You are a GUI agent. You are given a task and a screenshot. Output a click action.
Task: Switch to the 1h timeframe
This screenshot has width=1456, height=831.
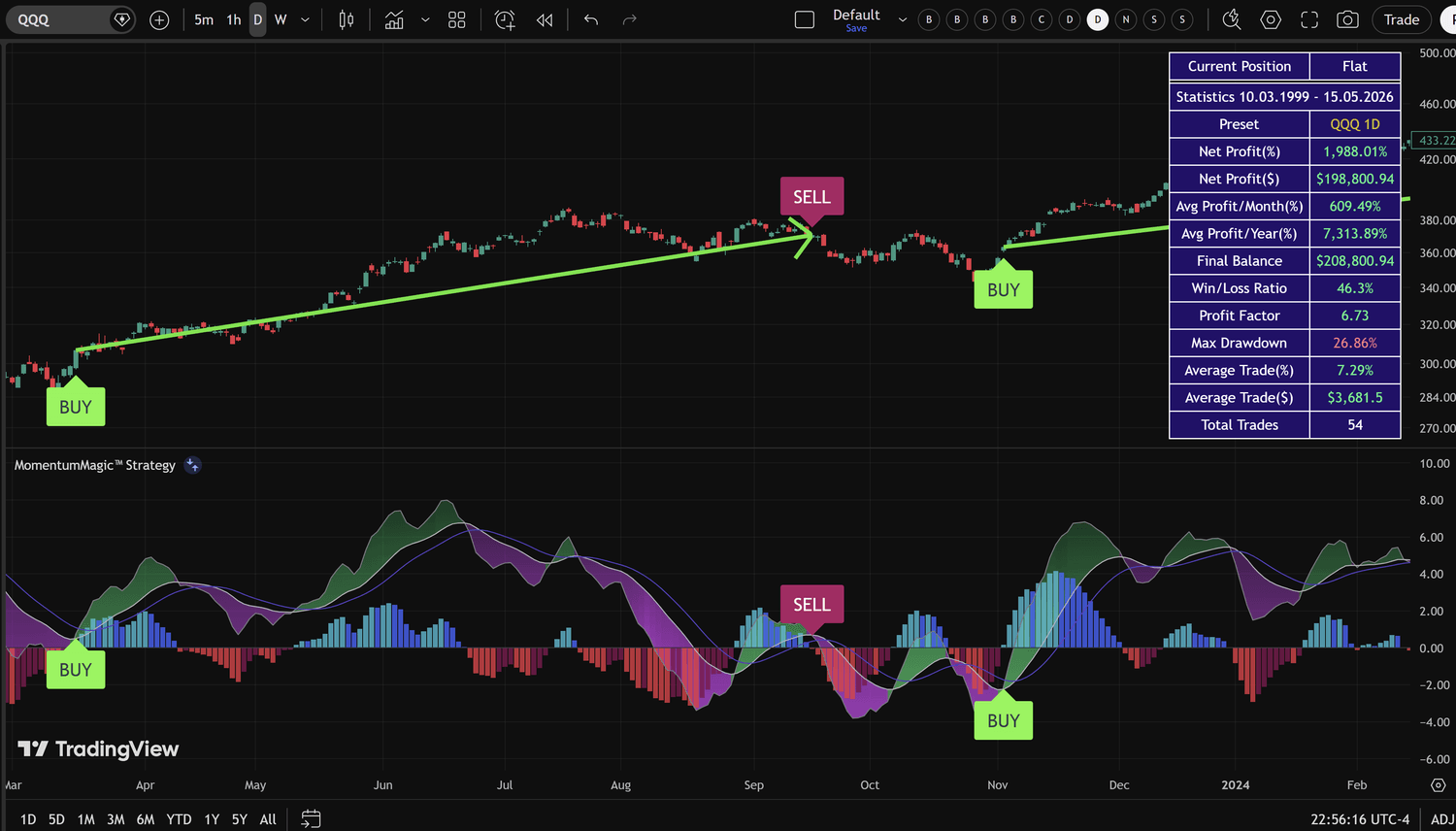point(234,19)
